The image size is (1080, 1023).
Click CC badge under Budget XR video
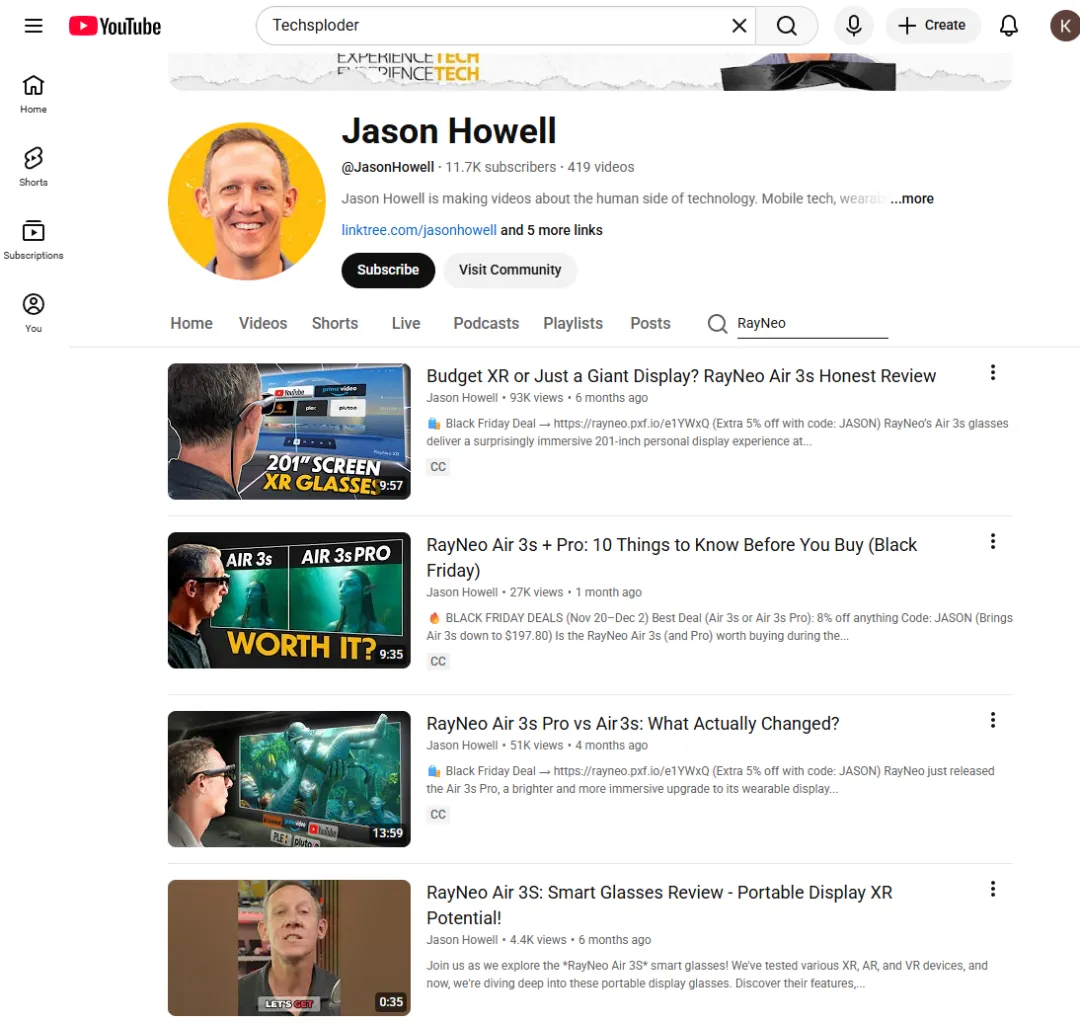438,467
